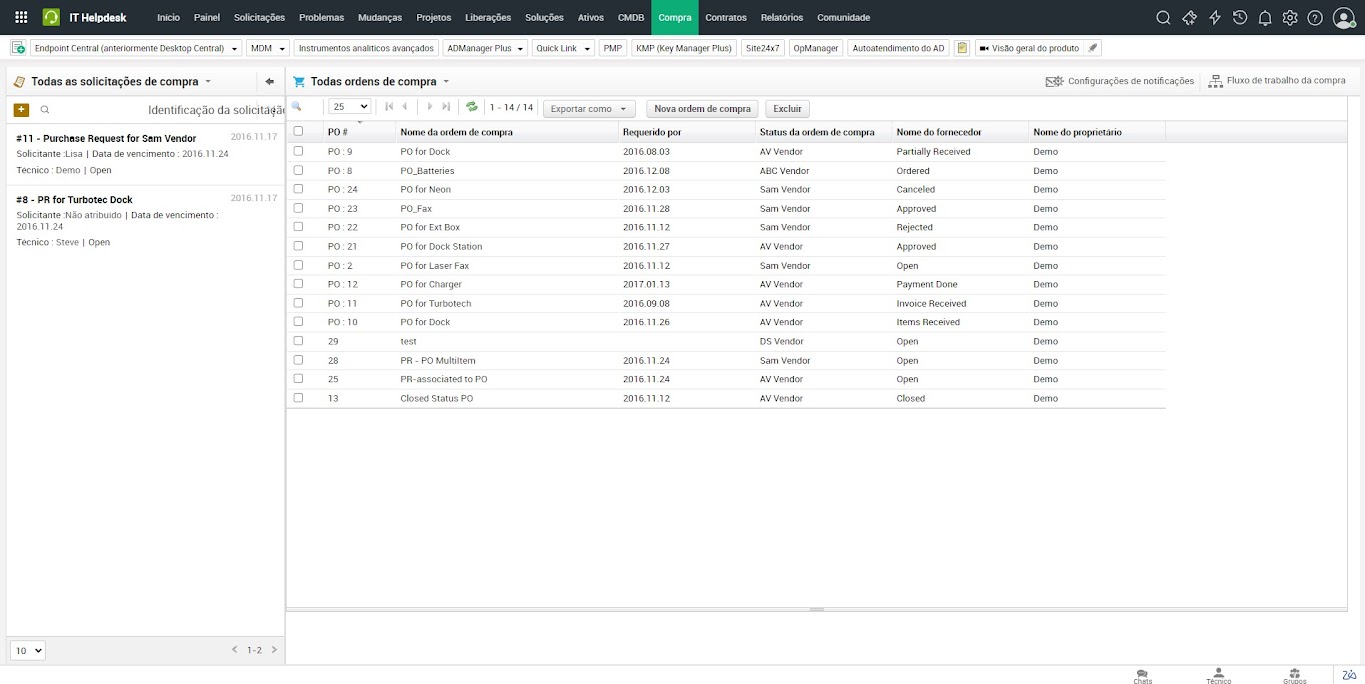Open the Técnico panel in footer
The height and width of the screenshot is (684, 1365).
click(1218, 676)
